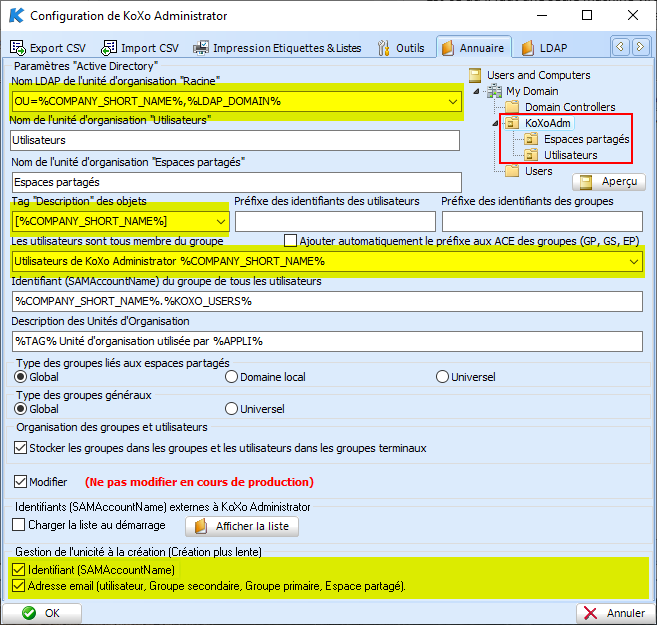This screenshot has width=657, height=625.
Task: Click the green check icon on OK
Action: coord(29,613)
